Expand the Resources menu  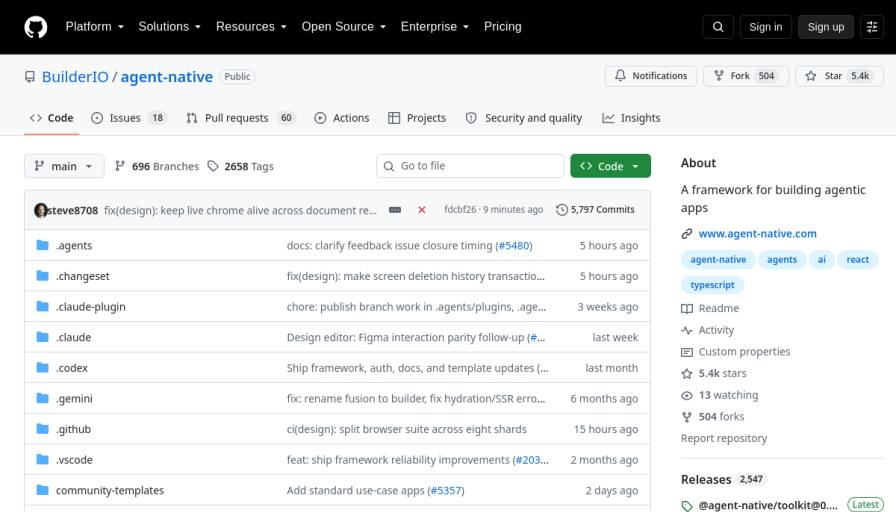(251, 27)
